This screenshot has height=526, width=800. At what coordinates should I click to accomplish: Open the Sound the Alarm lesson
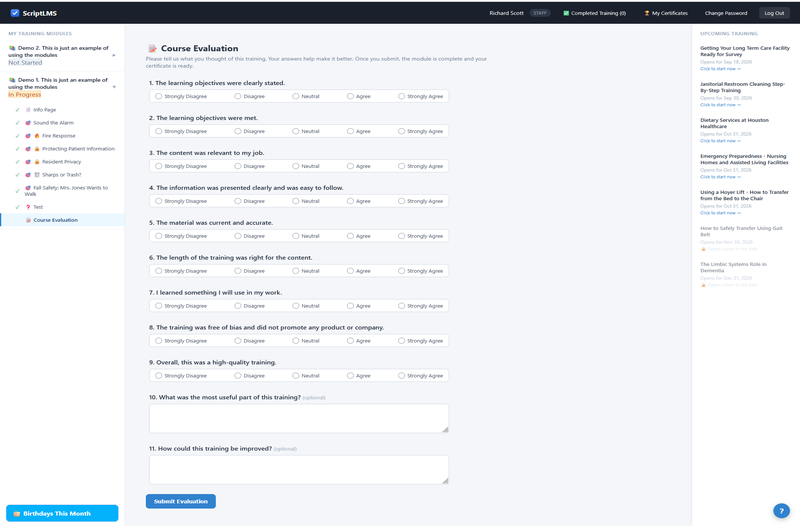pos(54,123)
